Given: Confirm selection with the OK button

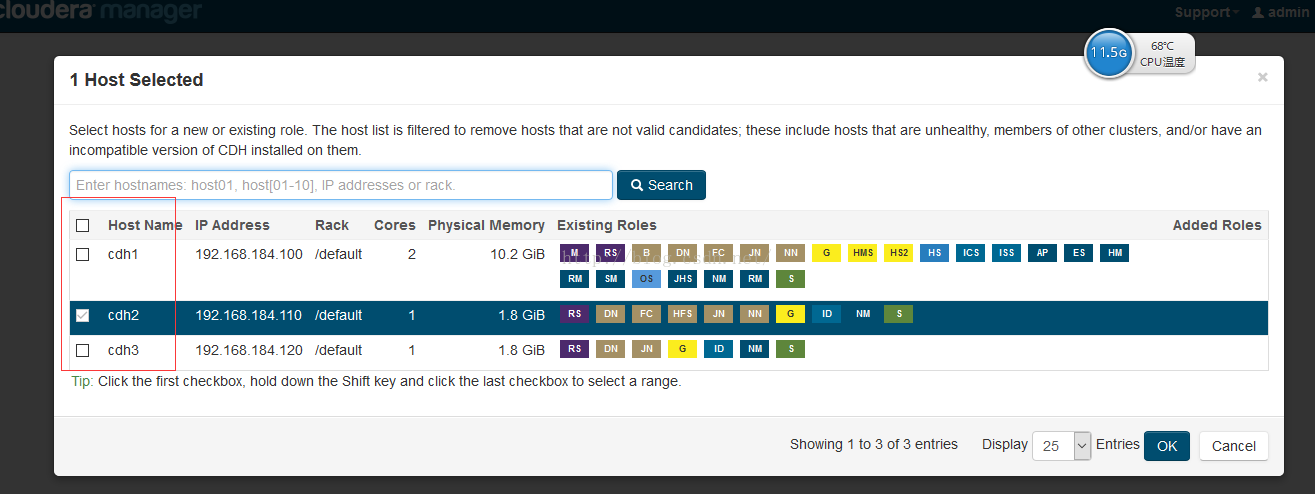Looking at the screenshot, I should click(x=1167, y=446).
